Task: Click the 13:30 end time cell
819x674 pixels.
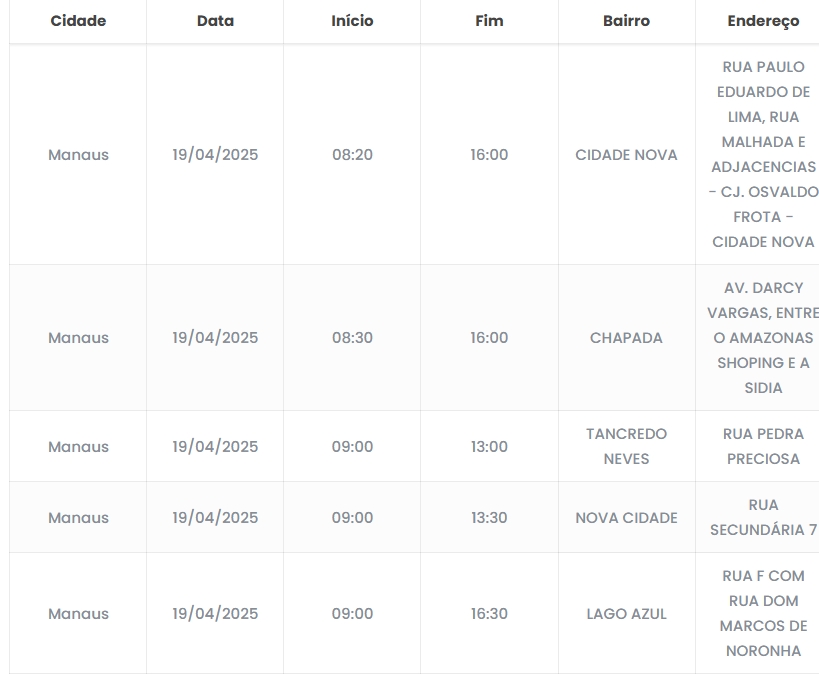Action: [489, 518]
